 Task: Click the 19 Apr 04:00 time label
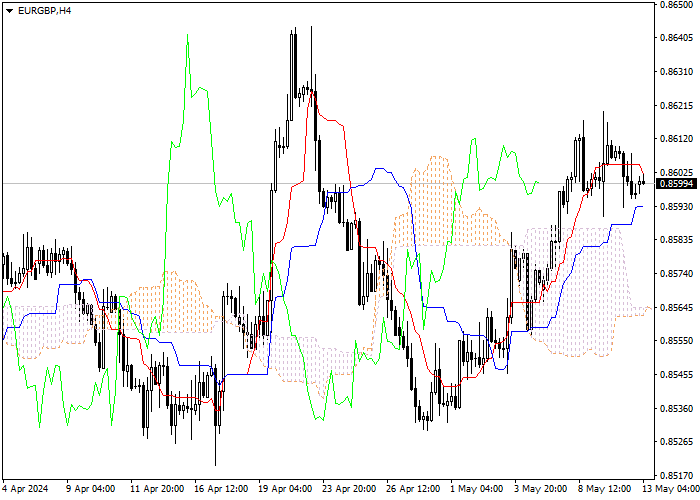(x=286, y=489)
